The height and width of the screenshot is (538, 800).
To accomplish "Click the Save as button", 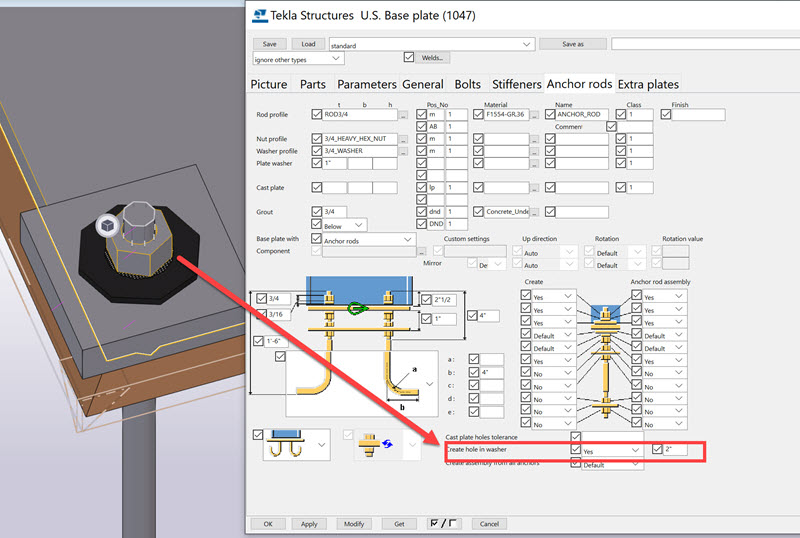I will pyautogui.click(x=572, y=44).
